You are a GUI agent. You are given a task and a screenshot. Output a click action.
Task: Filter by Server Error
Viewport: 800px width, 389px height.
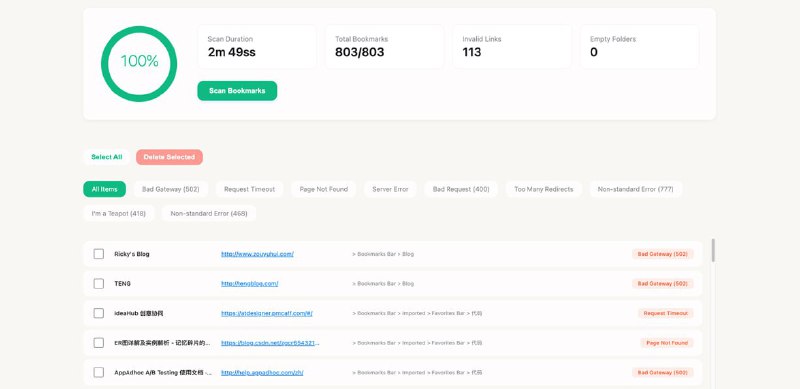pyautogui.click(x=390, y=189)
